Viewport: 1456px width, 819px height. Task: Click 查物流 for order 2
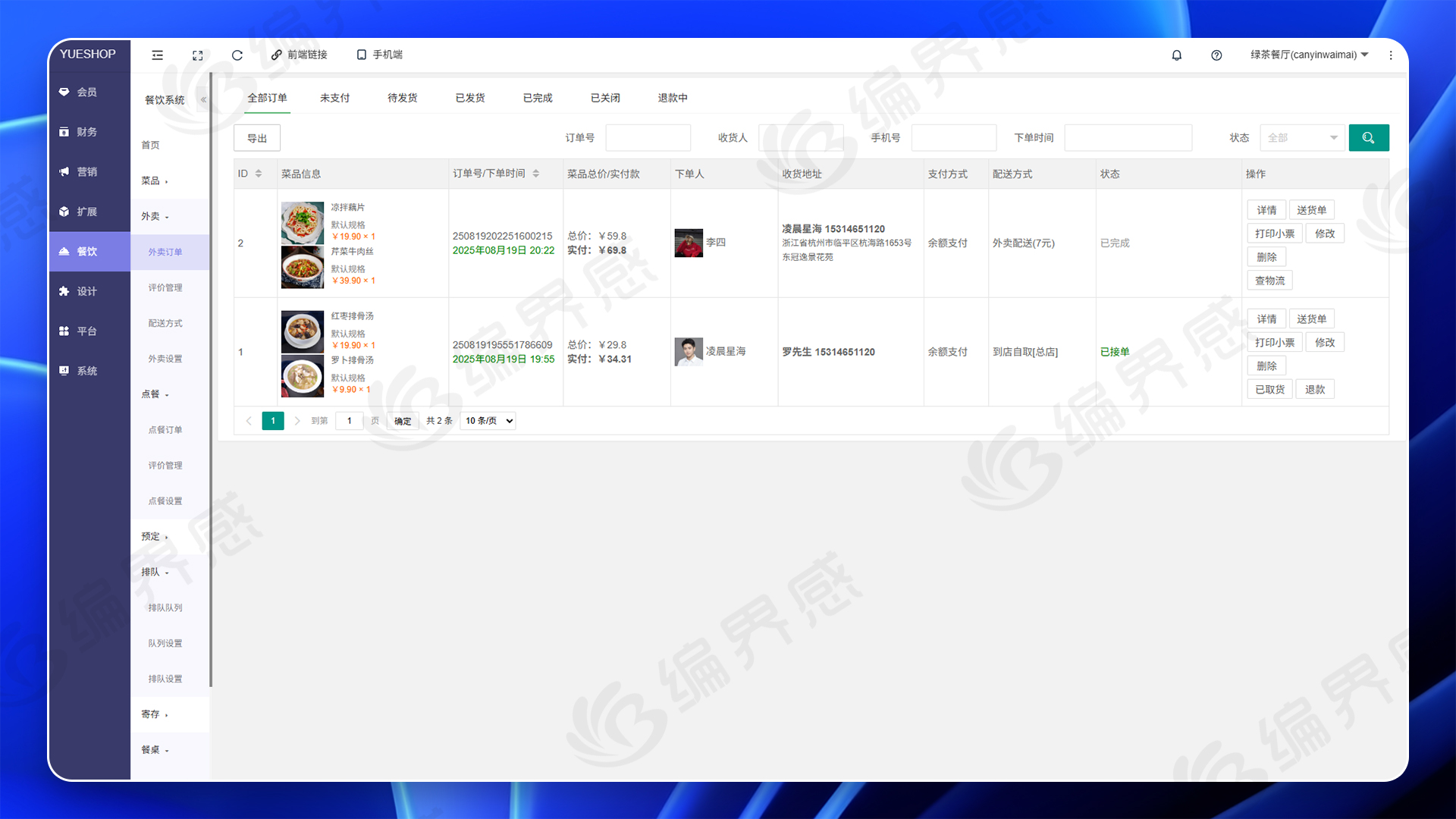1270,281
